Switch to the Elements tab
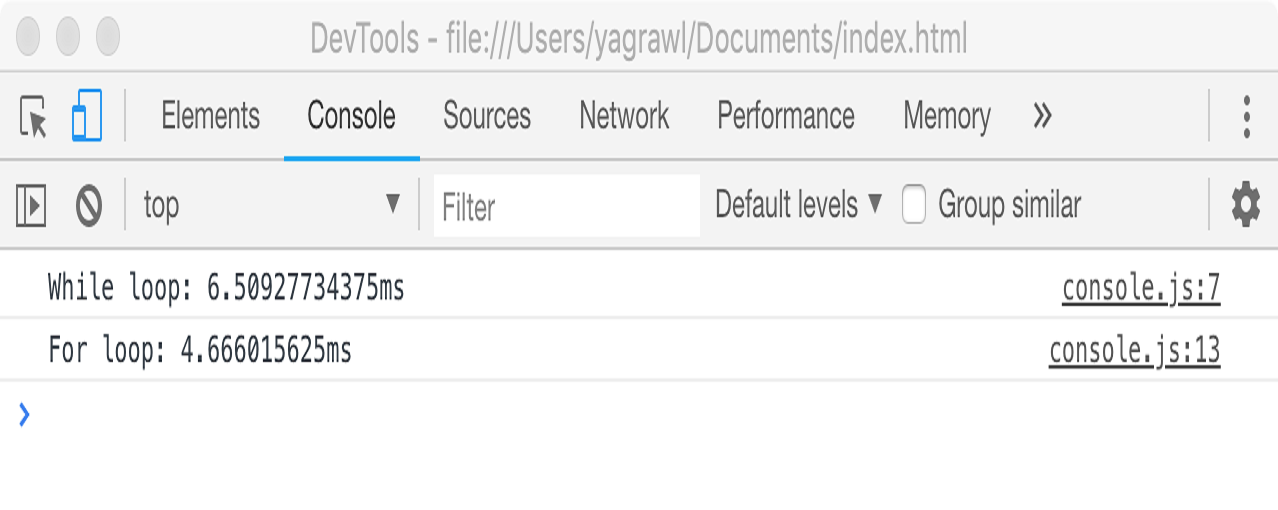This screenshot has height=510, width=1278. [210, 117]
